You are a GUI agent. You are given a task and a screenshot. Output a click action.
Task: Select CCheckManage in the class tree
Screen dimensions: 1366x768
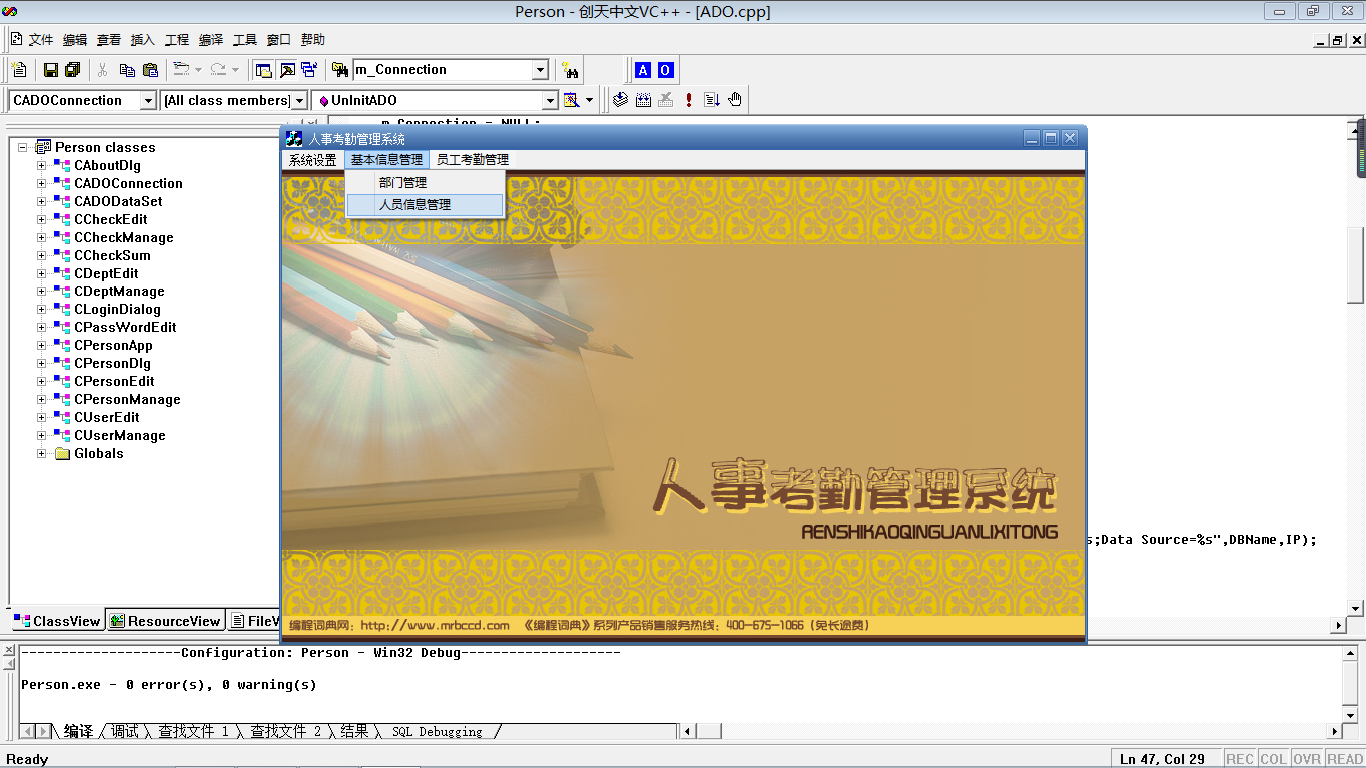124,237
